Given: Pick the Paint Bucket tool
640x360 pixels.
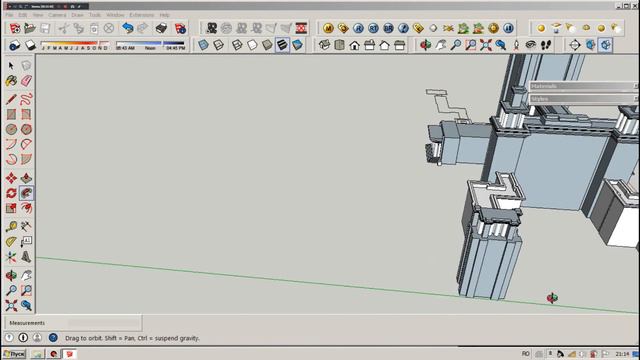Looking at the screenshot, I should [x=11, y=80].
